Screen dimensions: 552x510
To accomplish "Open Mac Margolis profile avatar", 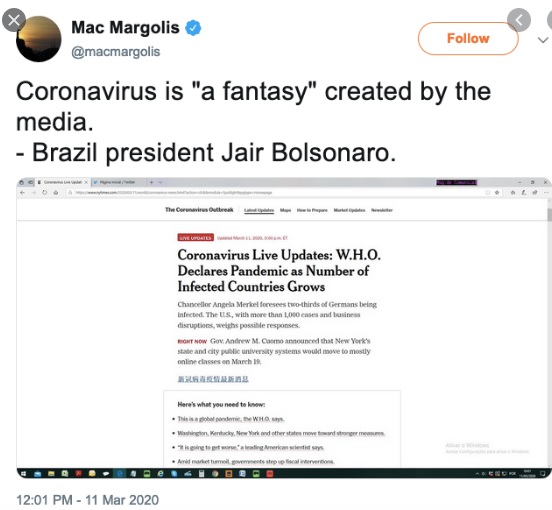I will coord(39,39).
